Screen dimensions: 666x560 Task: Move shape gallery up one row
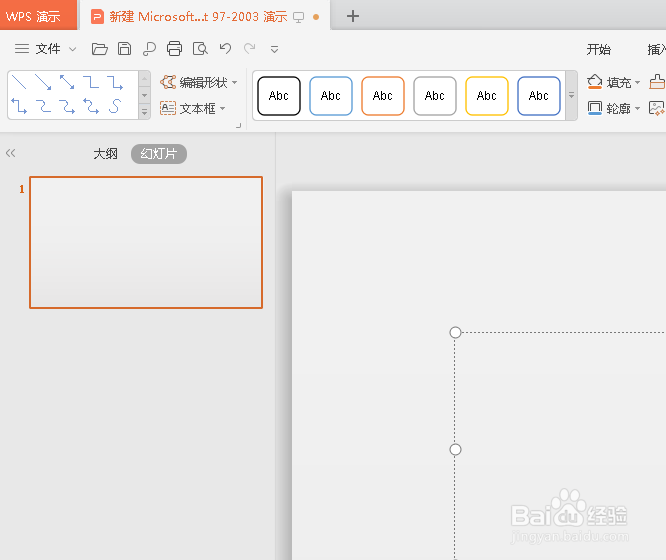[144, 79]
